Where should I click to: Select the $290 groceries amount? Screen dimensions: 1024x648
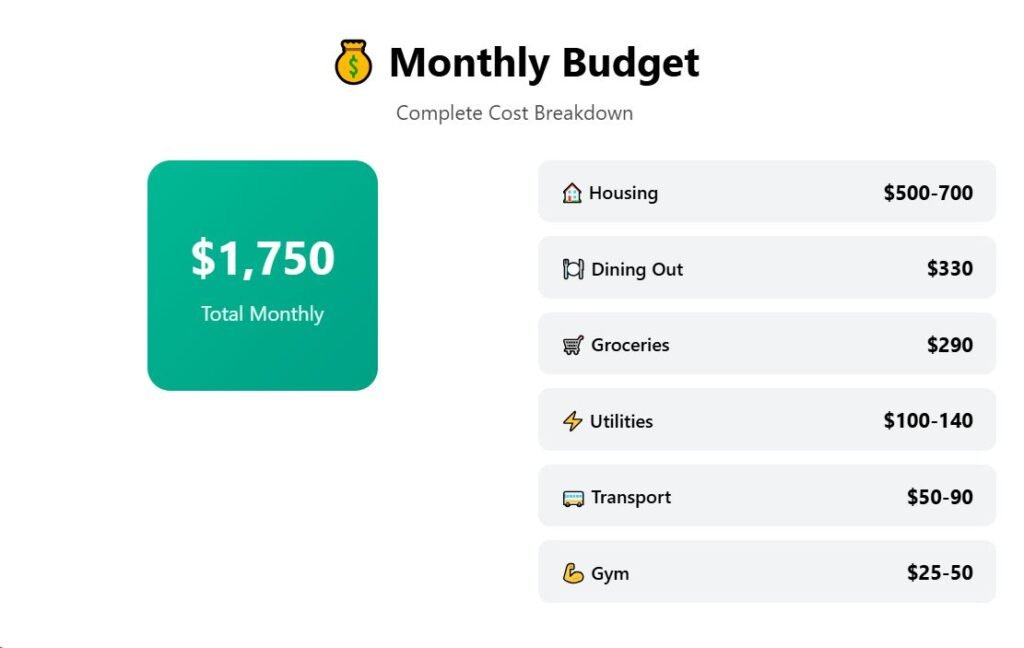tap(949, 345)
